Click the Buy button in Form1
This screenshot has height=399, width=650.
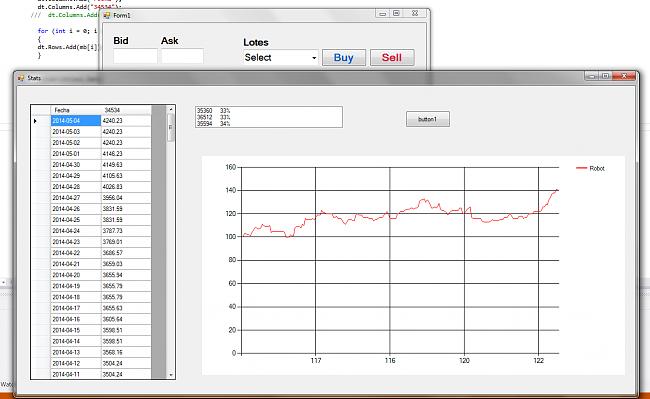coord(344,58)
